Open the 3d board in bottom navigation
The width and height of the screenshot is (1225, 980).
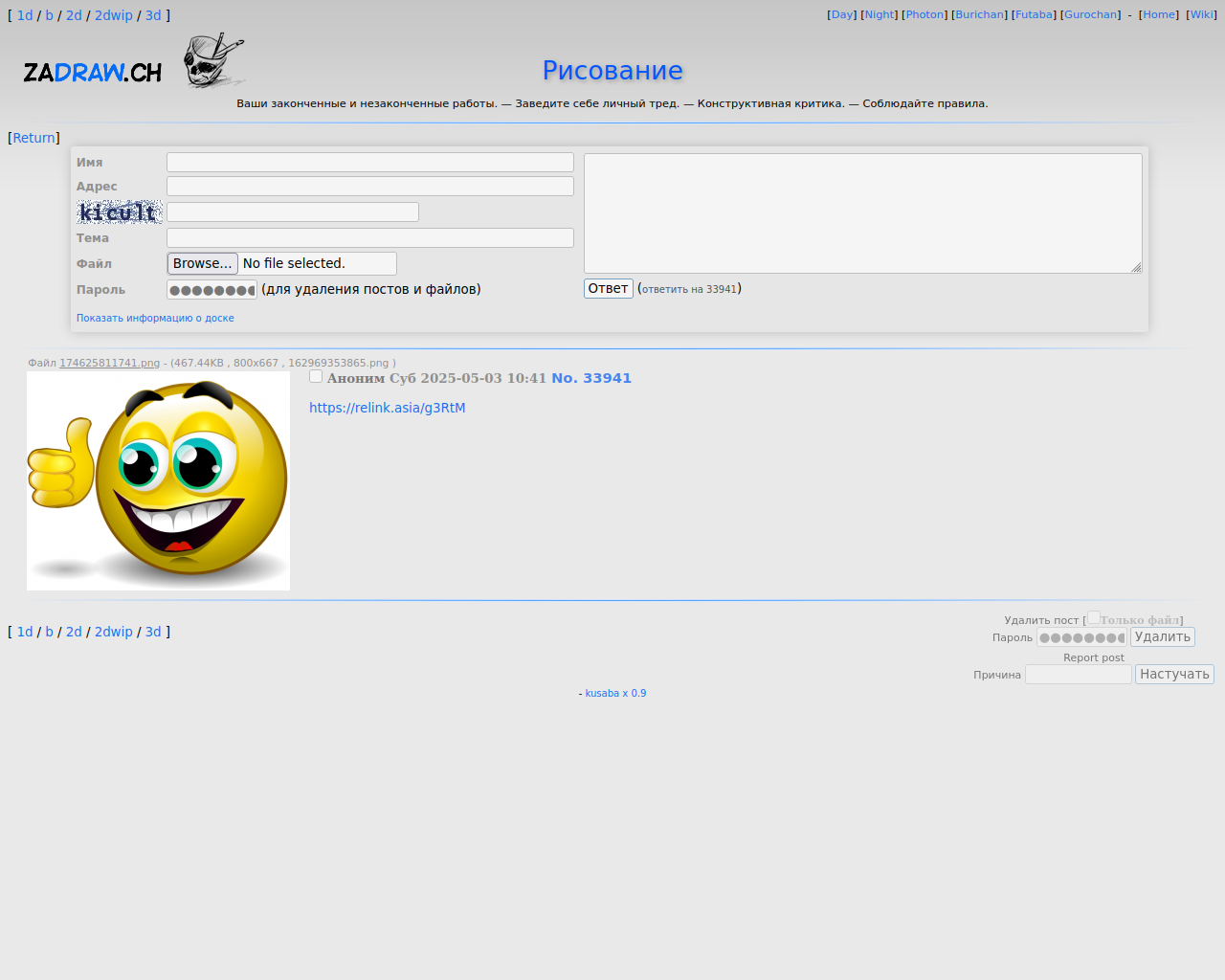point(153,632)
